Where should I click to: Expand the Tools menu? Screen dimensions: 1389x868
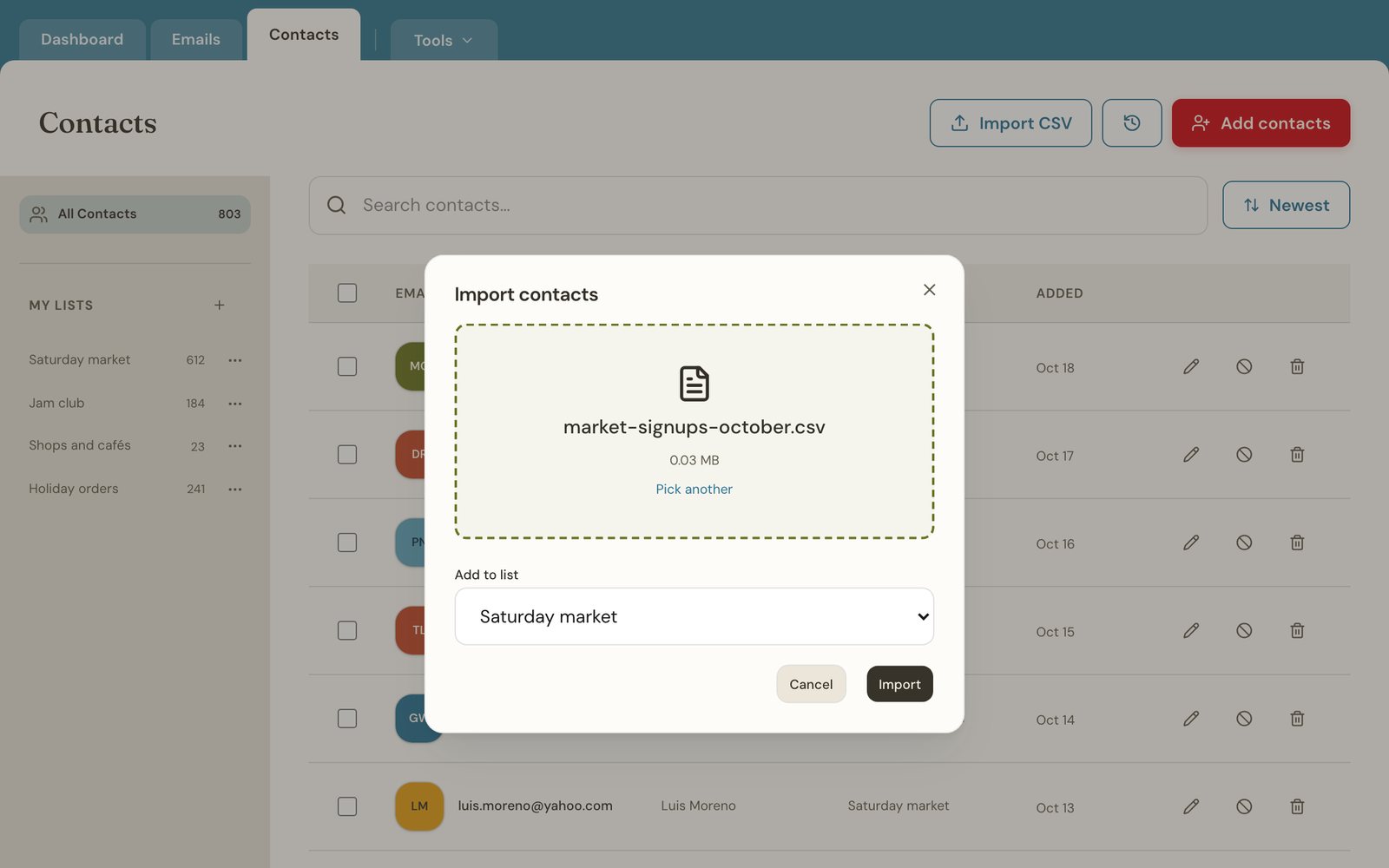pyautogui.click(x=444, y=40)
